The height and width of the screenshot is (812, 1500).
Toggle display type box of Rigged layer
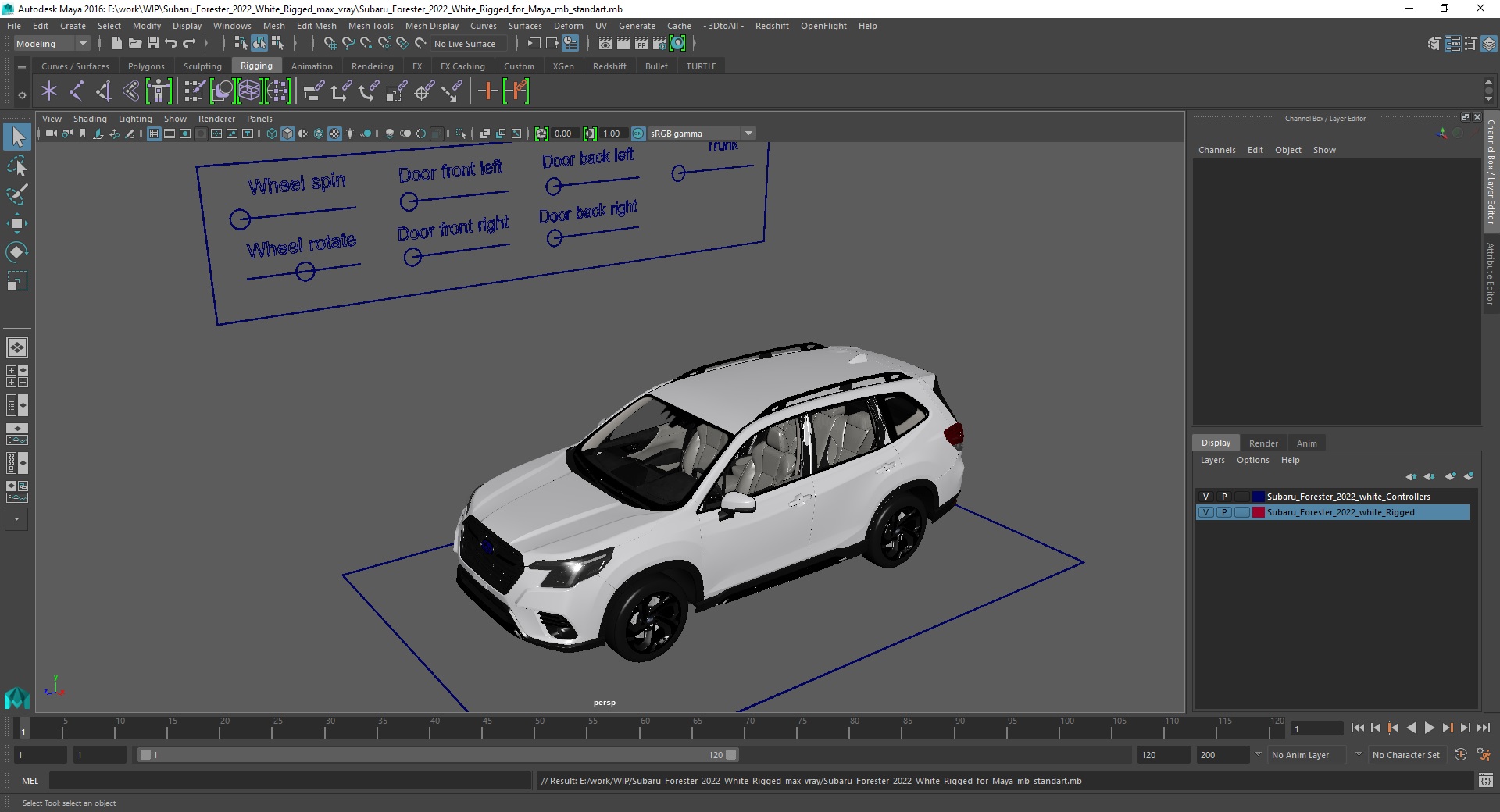[1241, 512]
